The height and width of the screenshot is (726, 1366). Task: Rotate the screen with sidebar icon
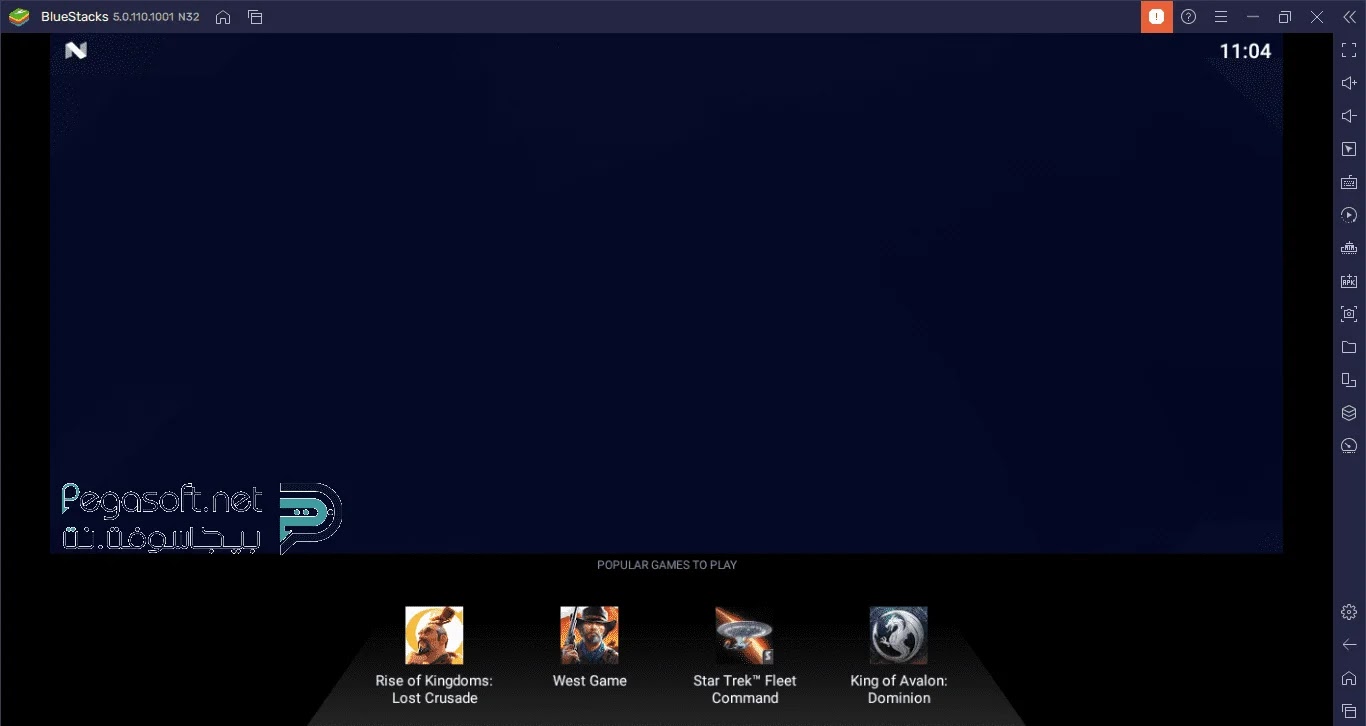pos(1349,380)
